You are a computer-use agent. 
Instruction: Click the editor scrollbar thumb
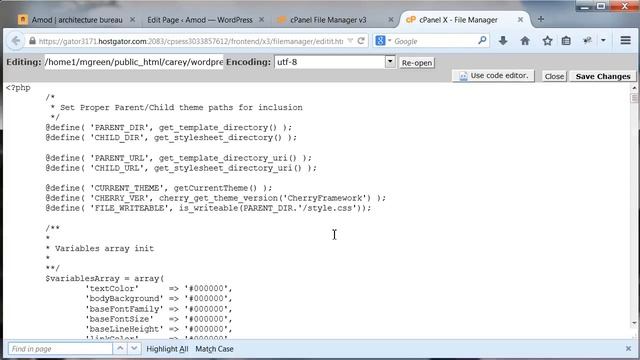634,98
